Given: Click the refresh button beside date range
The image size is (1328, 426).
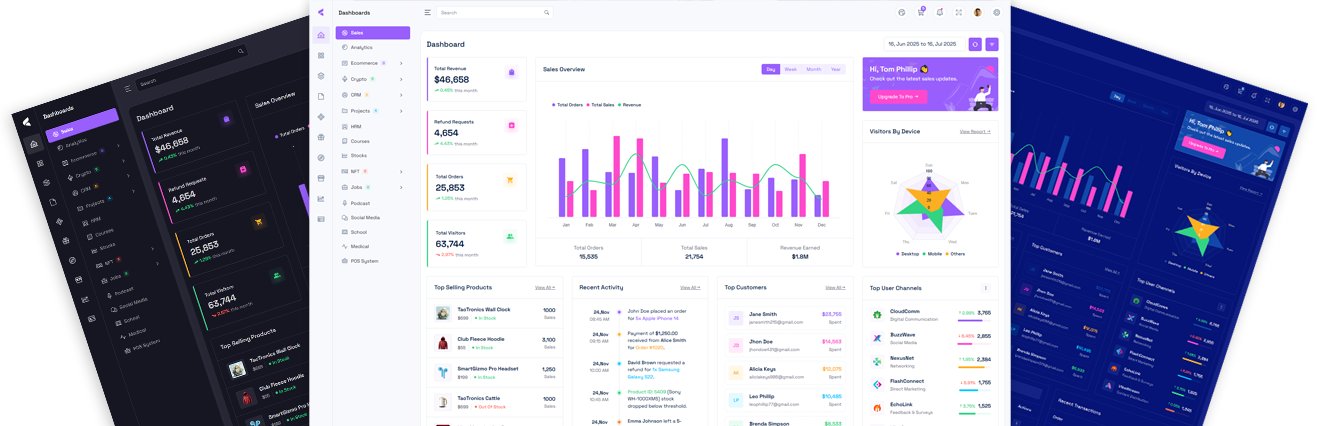Looking at the screenshot, I should coord(975,44).
